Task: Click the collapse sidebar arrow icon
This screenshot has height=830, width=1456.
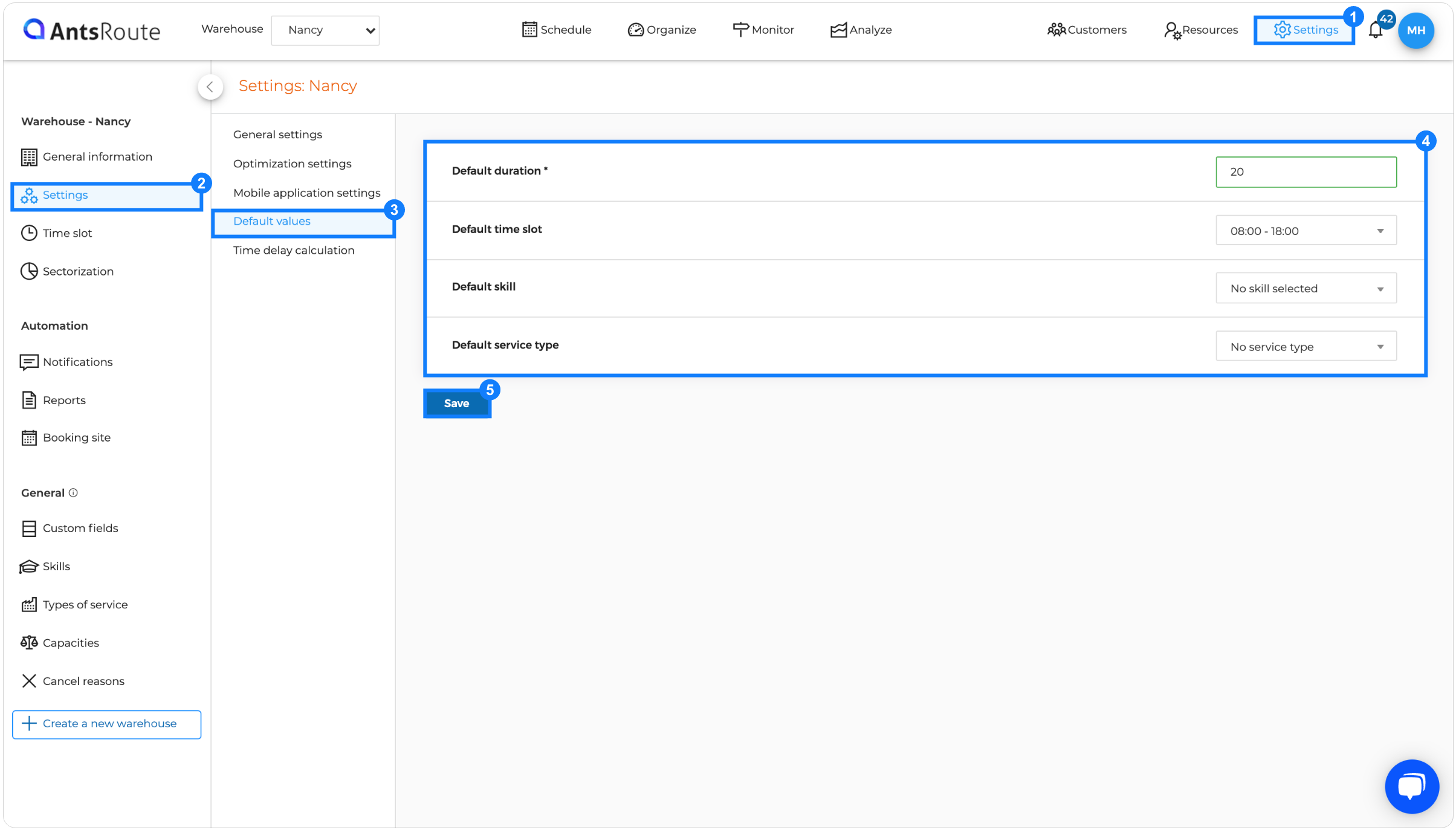Action: 210,87
